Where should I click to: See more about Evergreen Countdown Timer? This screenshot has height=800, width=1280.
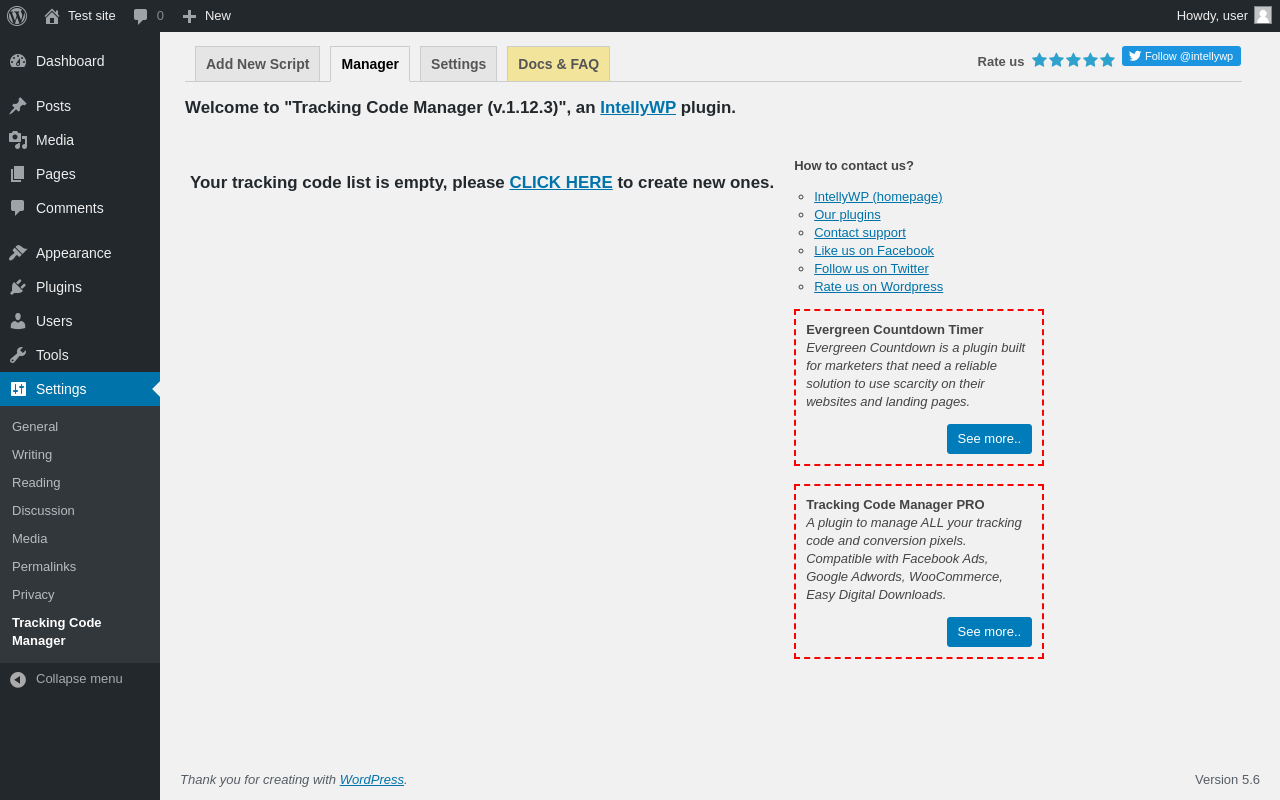tap(989, 439)
